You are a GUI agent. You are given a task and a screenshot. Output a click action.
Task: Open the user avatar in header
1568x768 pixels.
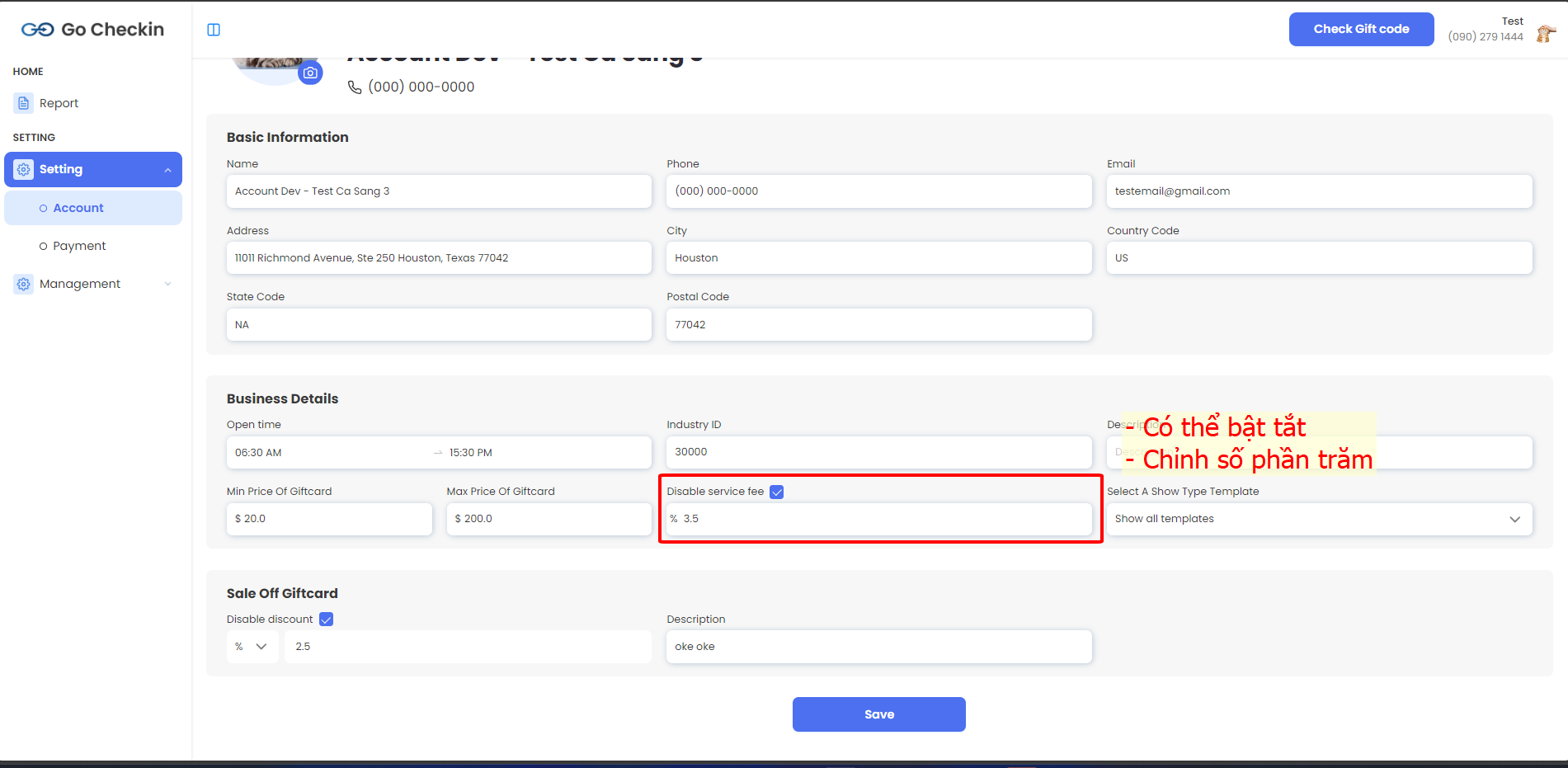tap(1545, 33)
